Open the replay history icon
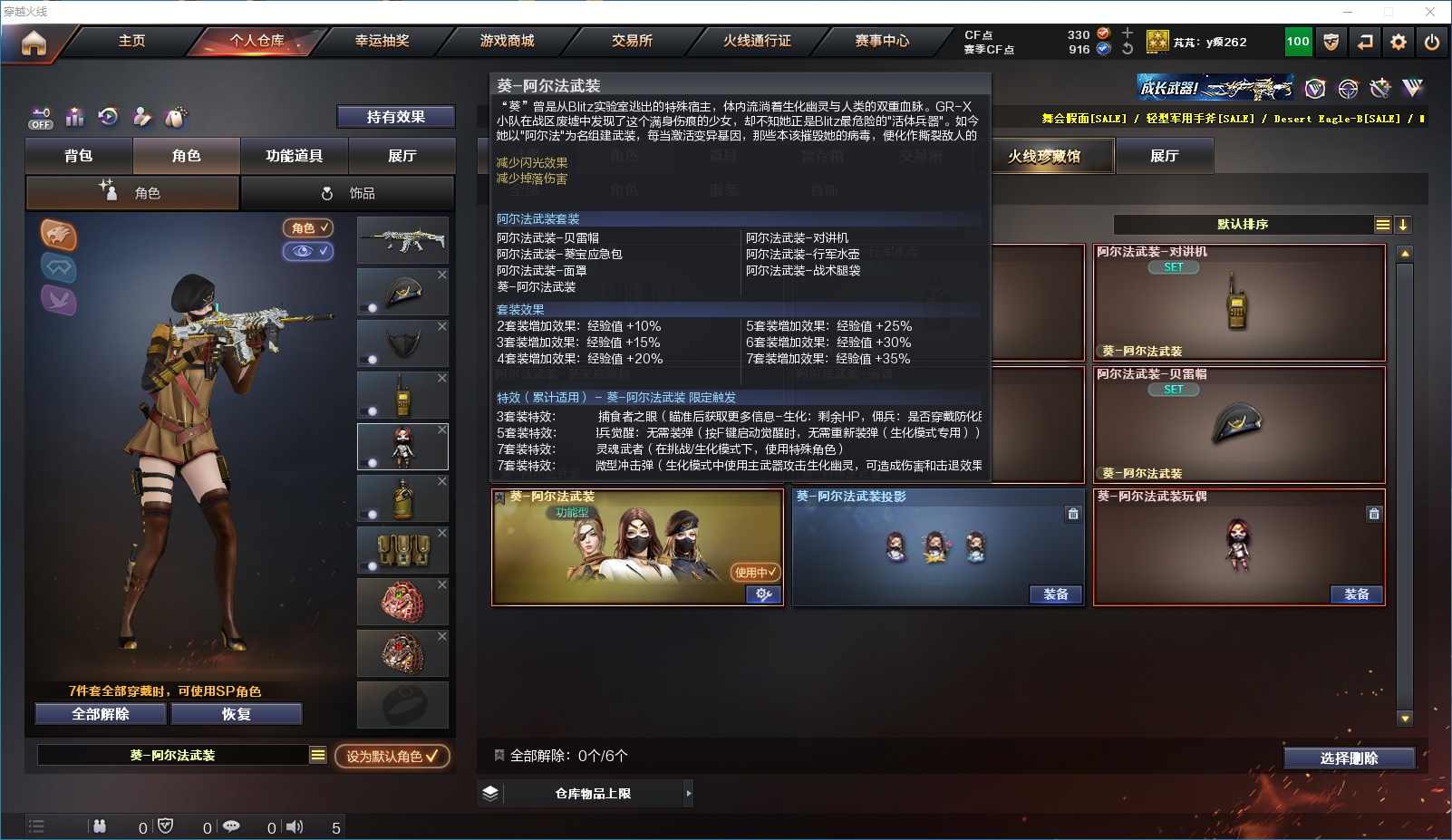The height and width of the screenshot is (840, 1452). click(x=109, y=117)
